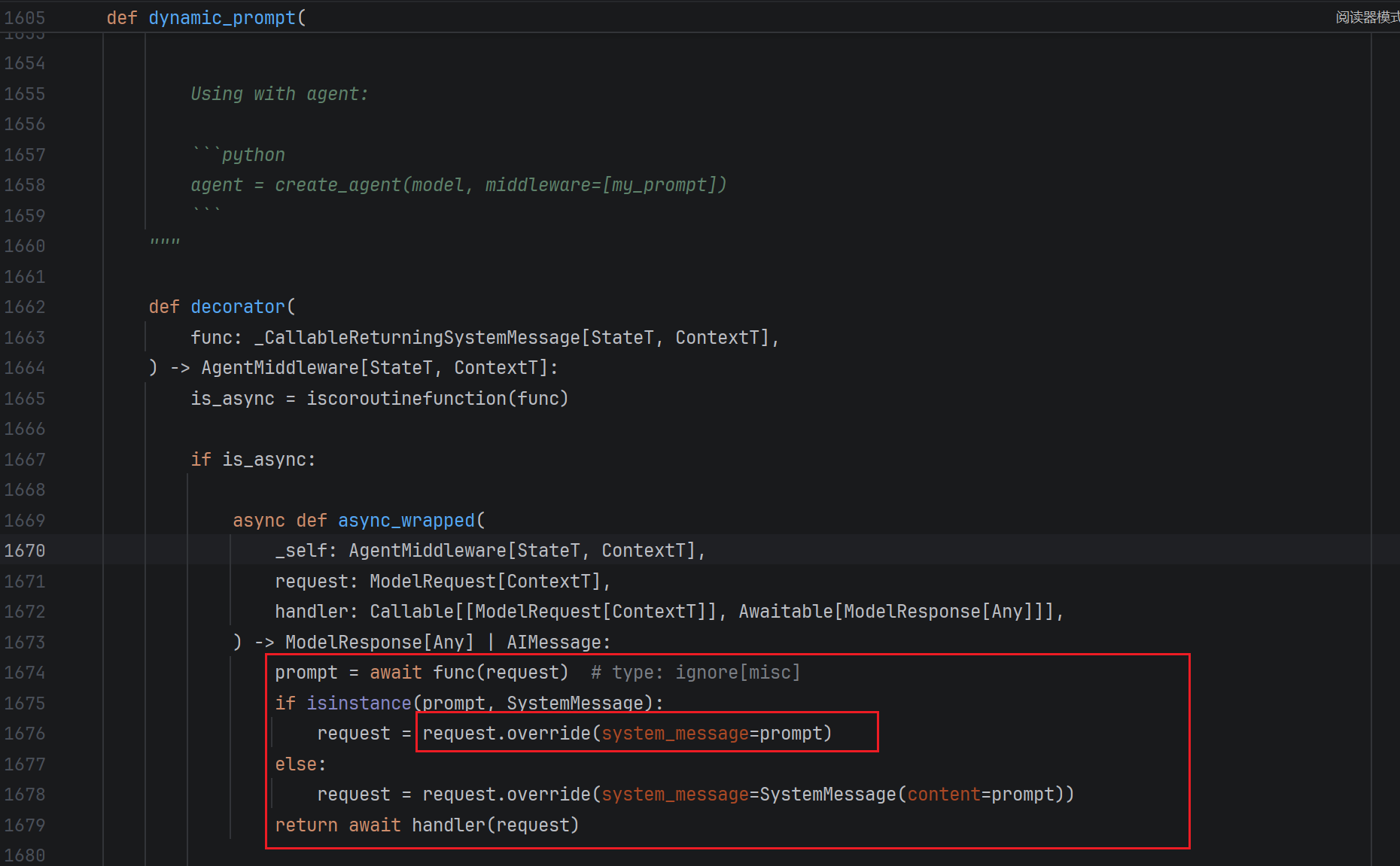Click the async_wrapped function name
This screenshot has width=1400, height=866.
pyautogui.click(x=406, y=521)
